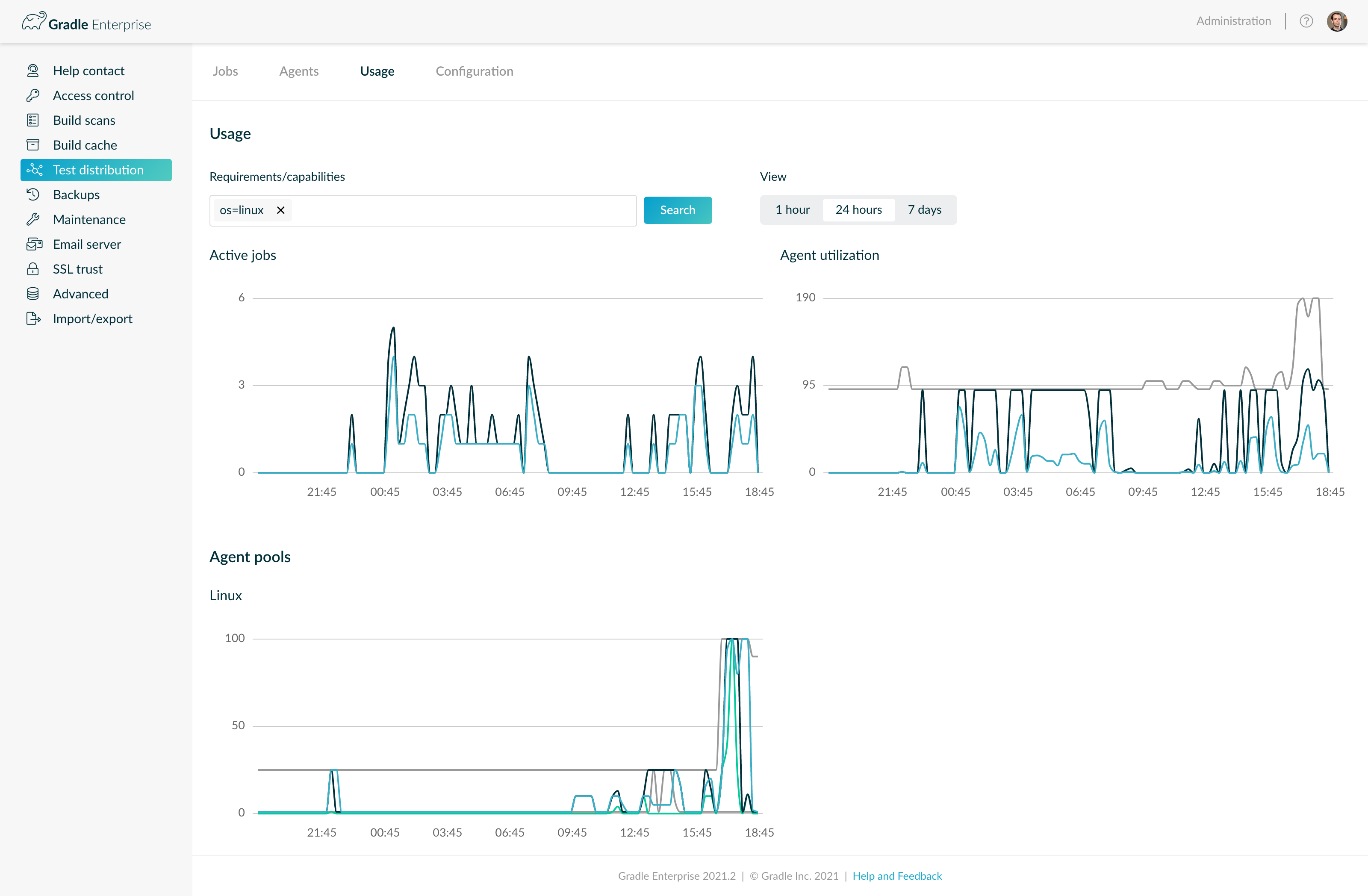Click the Test distribution icon in sidebar
The height and width of the screenshot is (896, 1368).
point(35,170)
